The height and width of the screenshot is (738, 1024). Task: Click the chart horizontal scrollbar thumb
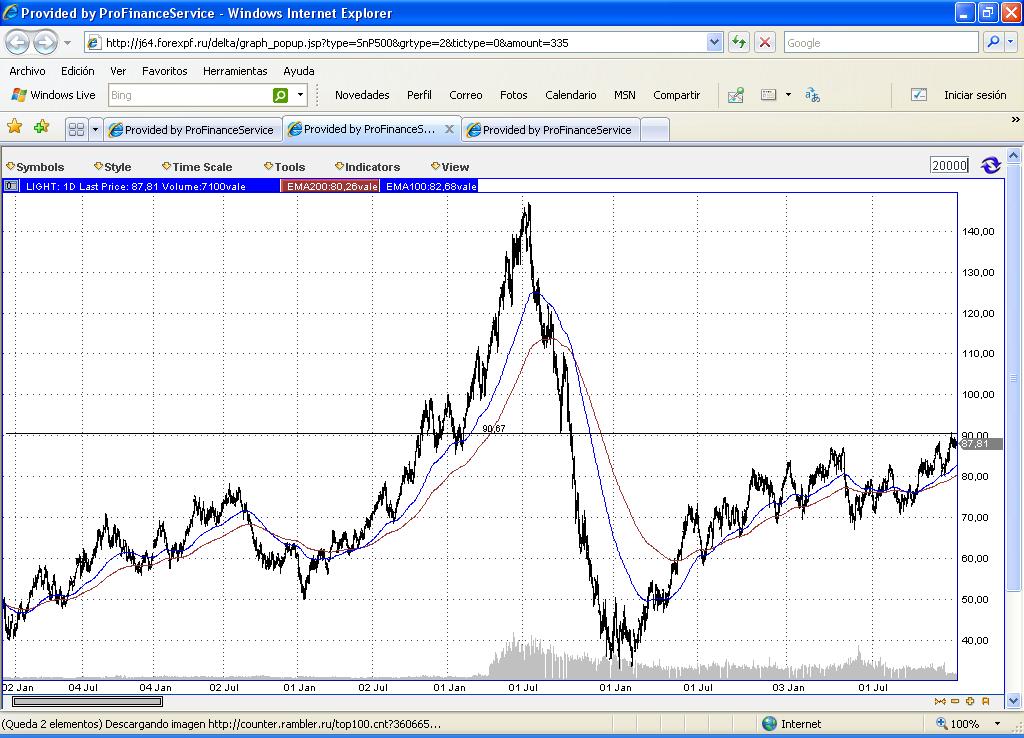[86, 701]
